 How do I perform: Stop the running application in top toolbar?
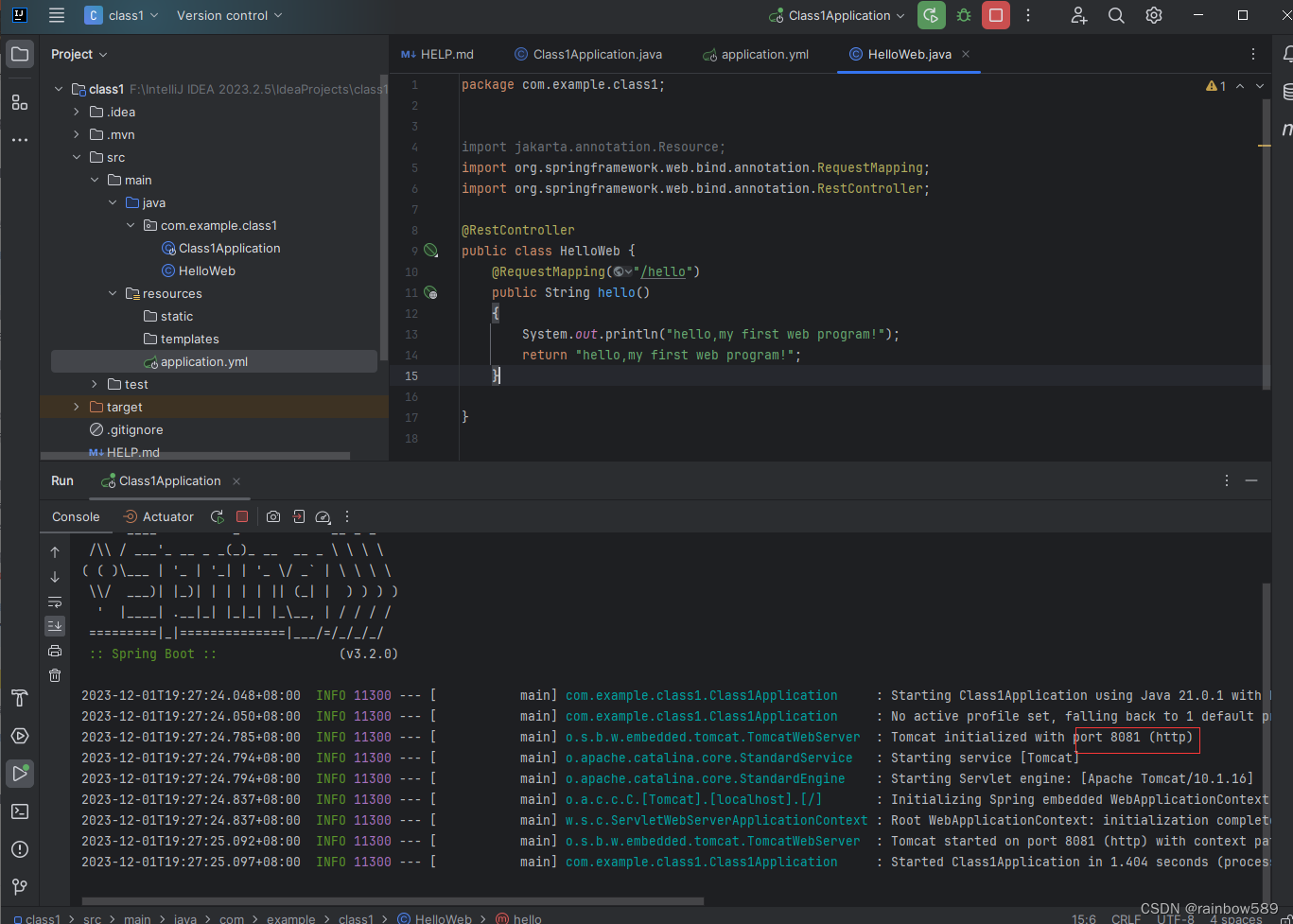click(x=995, y=15)
